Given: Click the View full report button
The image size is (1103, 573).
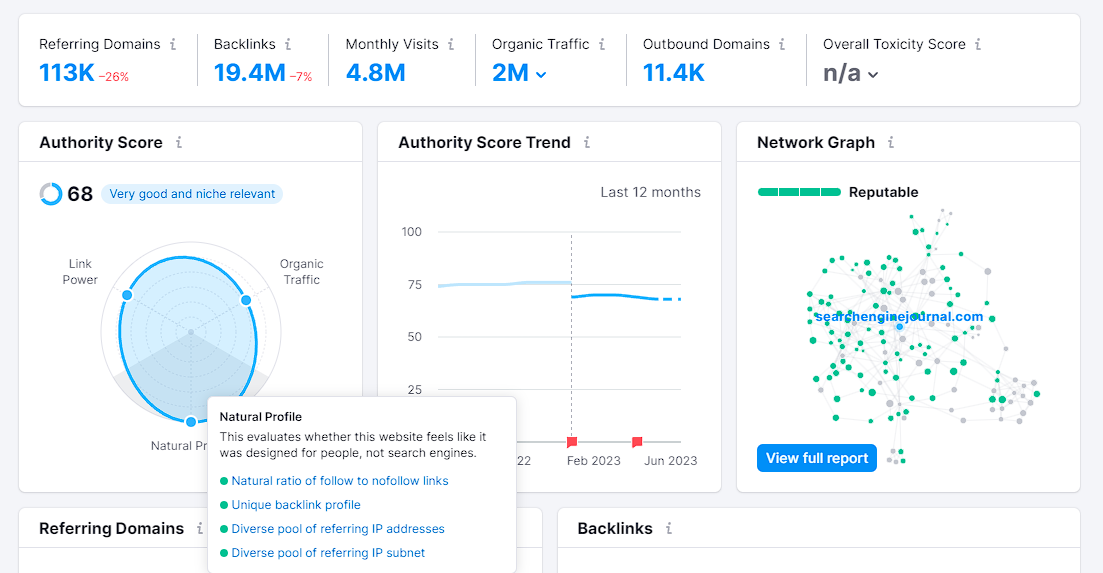Looking at the screenshot, I should (817, 458).
